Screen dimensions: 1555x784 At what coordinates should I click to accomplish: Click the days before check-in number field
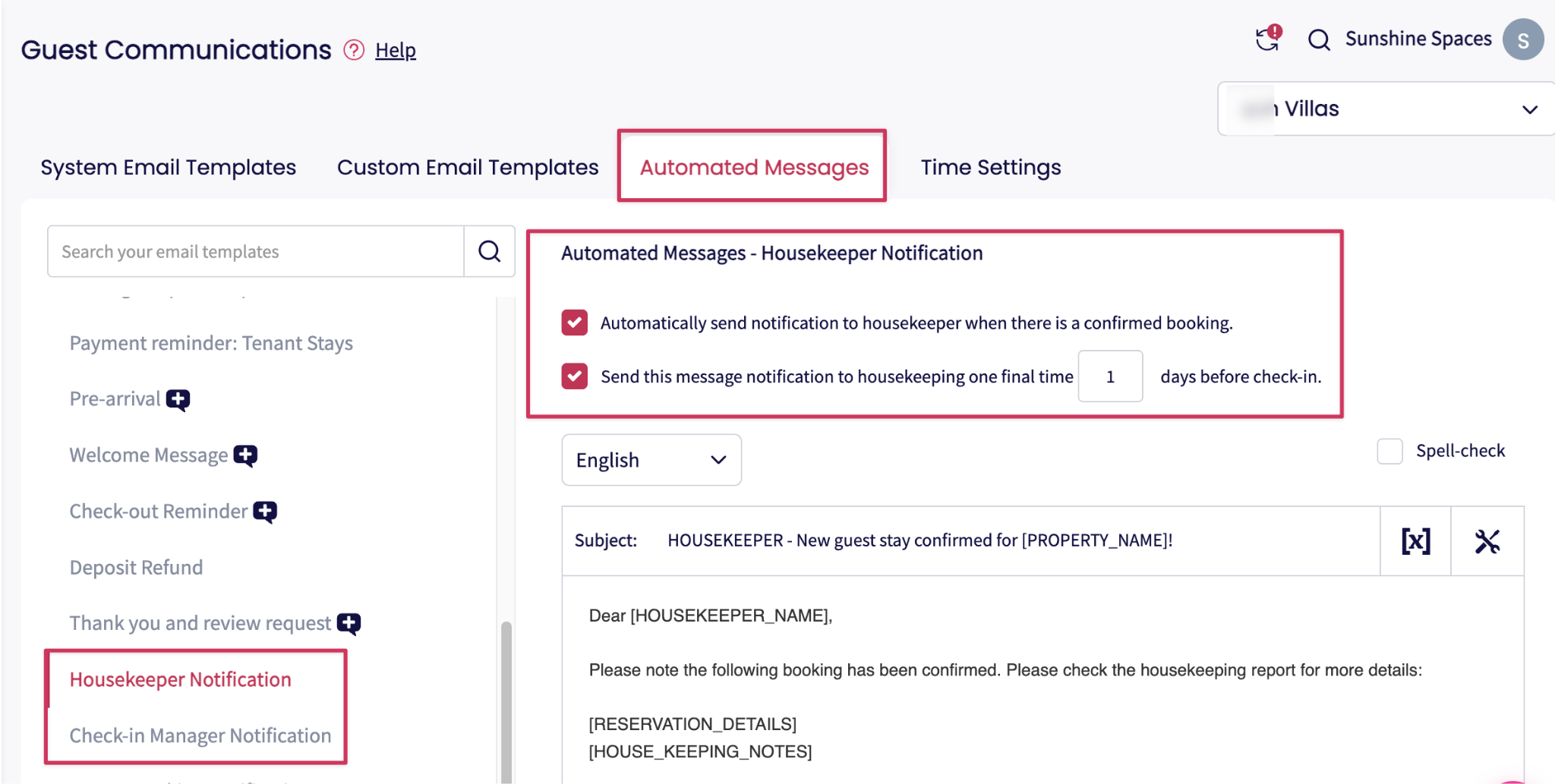(1110, 376)
